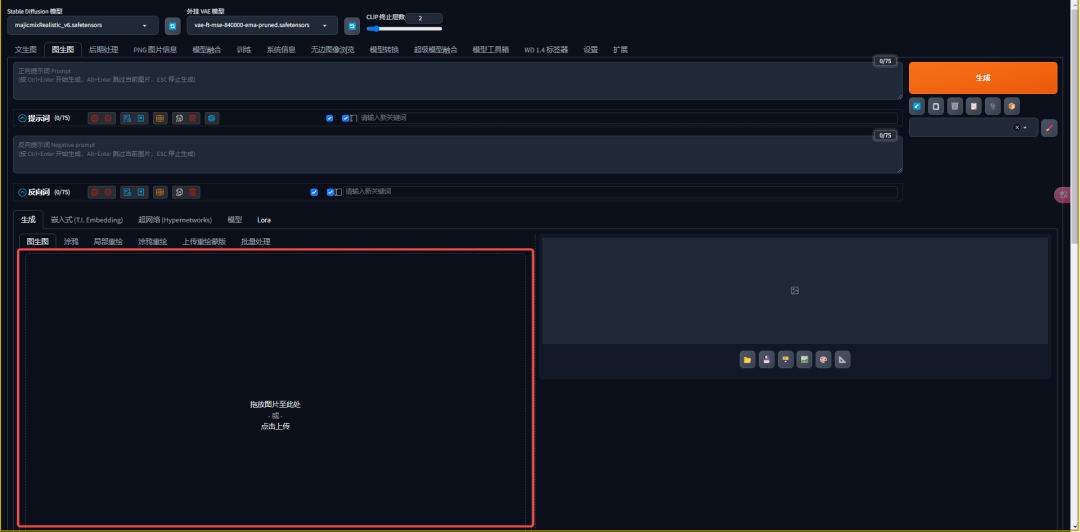Open the 后期处理 tab
This screenshot has height=532, width=1080.
click(103, 50)
